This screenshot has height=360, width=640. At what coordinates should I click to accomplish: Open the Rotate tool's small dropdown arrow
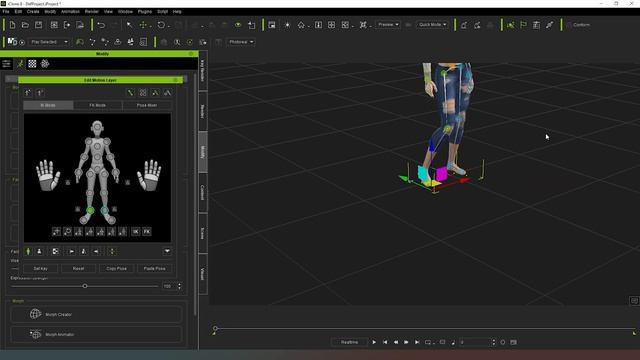coord(169,26)
